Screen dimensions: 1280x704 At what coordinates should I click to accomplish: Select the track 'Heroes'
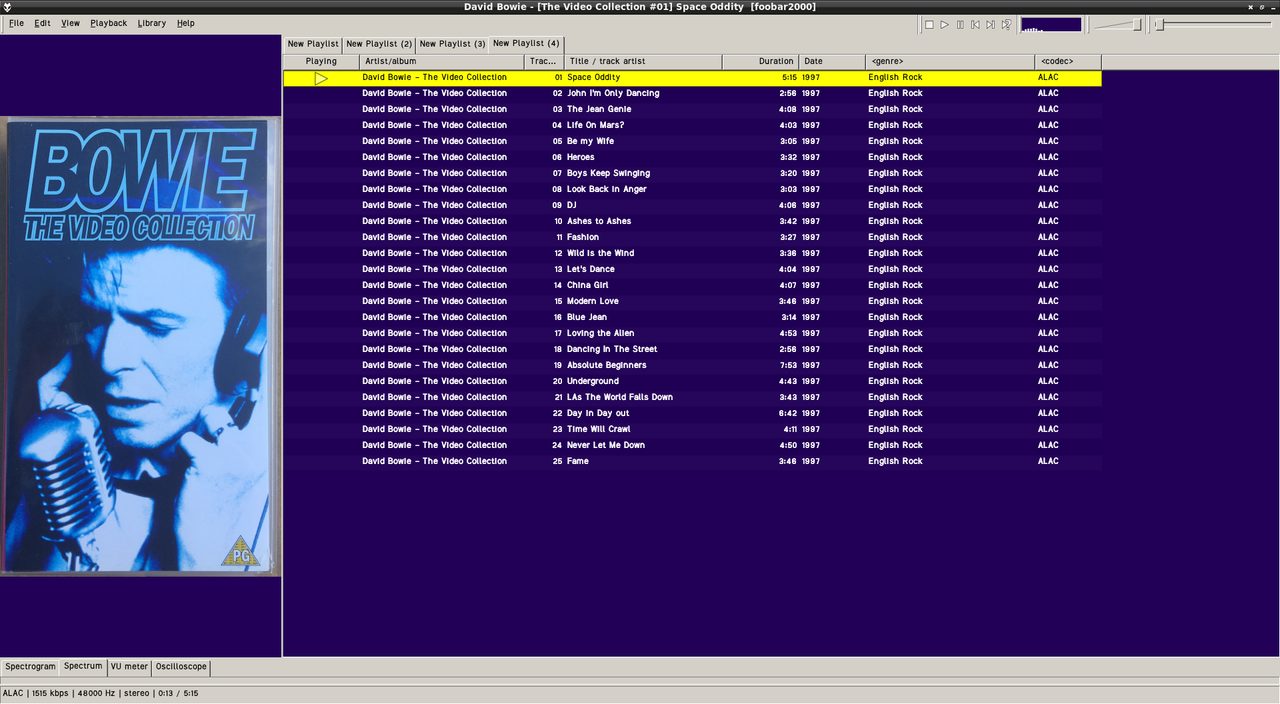[x=692, y=157]
